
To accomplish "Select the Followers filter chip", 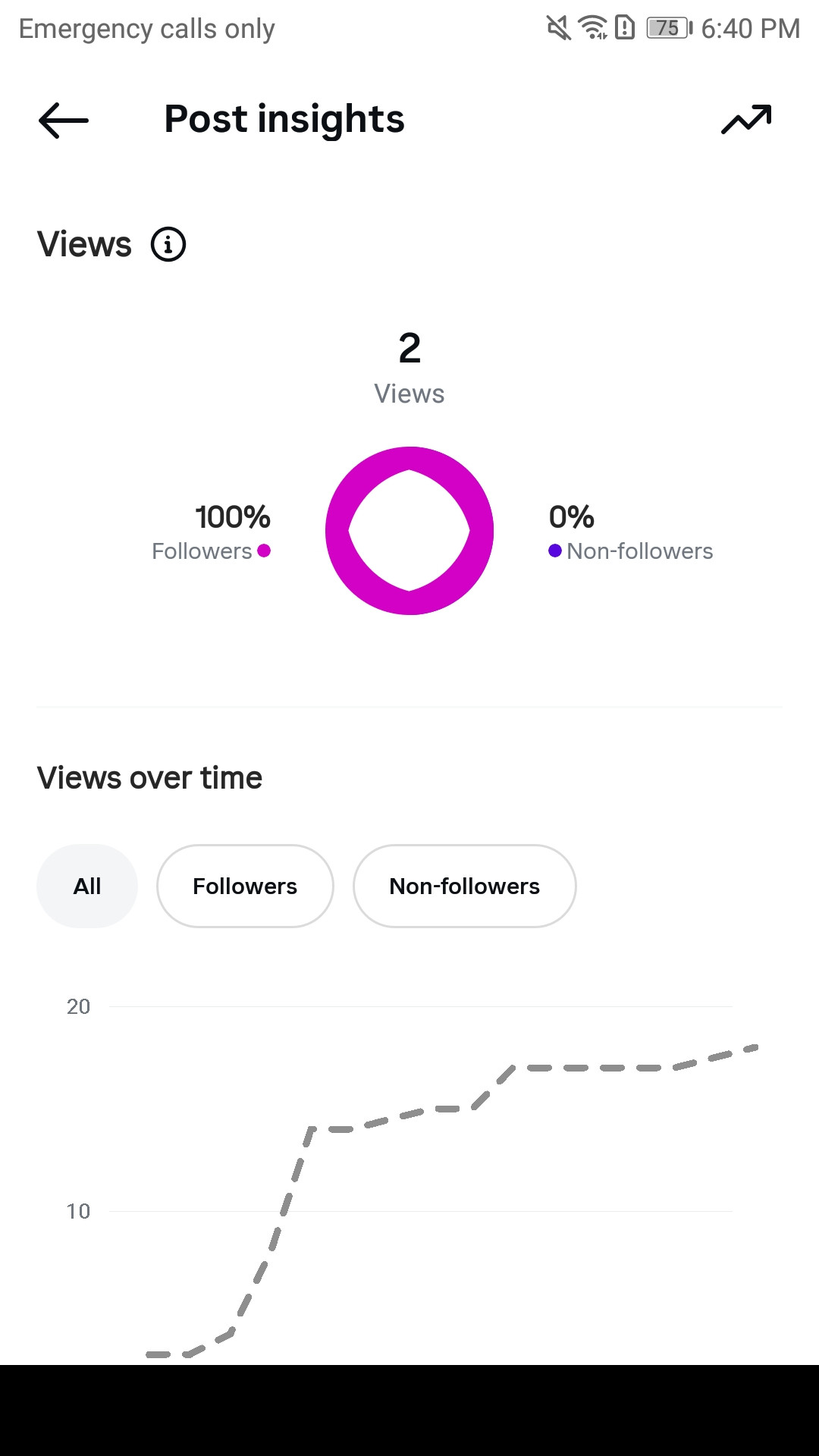I will [245, 886].
